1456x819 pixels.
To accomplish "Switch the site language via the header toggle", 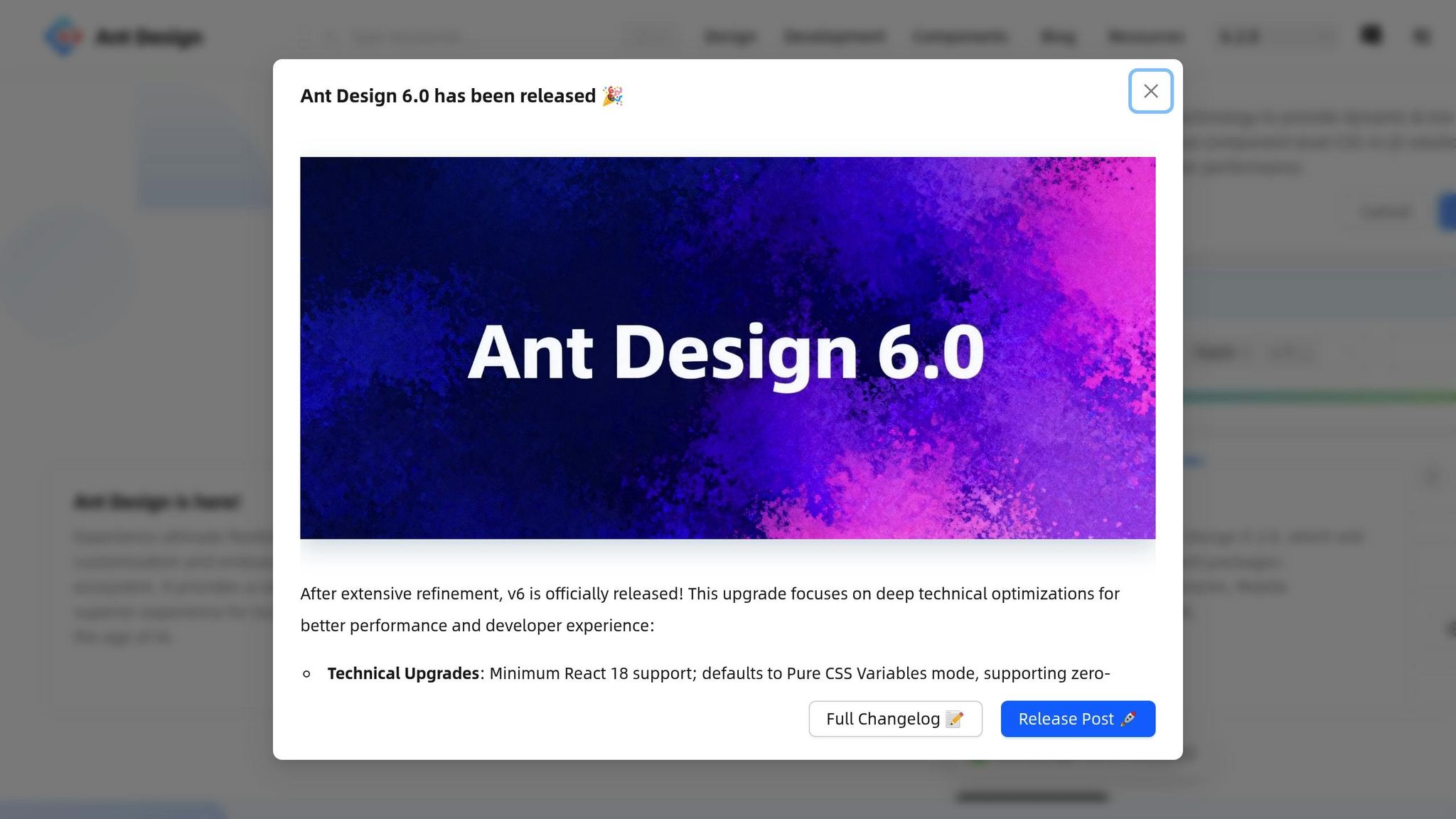I will [1421, 36].
